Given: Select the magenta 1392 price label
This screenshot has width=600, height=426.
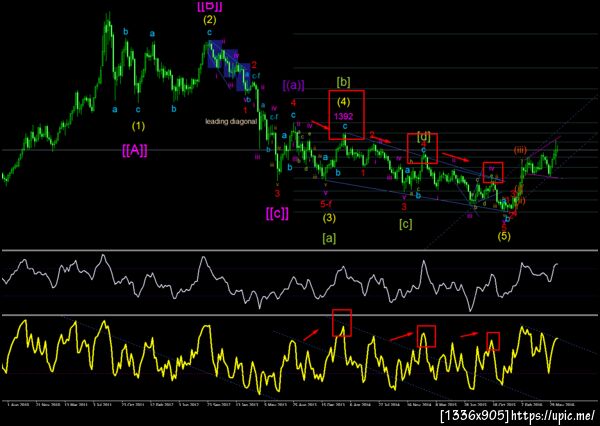Looking at the screenshot, I should tap(344, 116).
